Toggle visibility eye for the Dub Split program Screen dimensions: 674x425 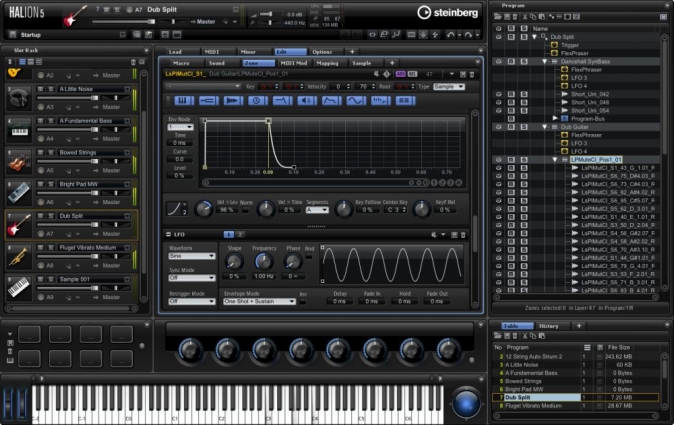point(499,37)
